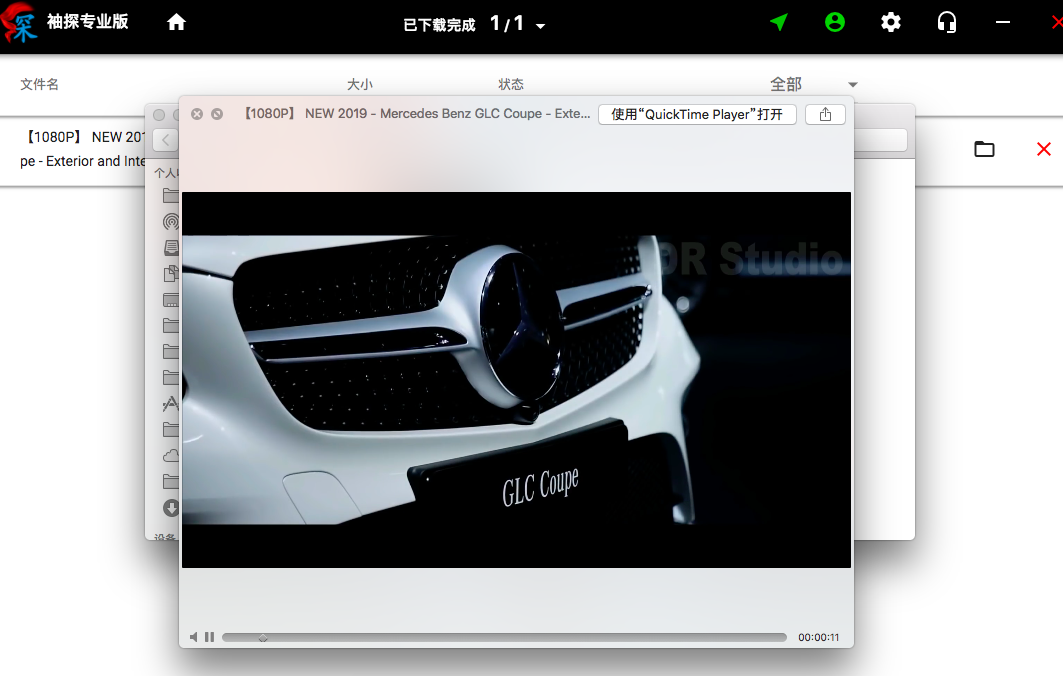Click the Quick Look video title text

click(x=416, y=114)
